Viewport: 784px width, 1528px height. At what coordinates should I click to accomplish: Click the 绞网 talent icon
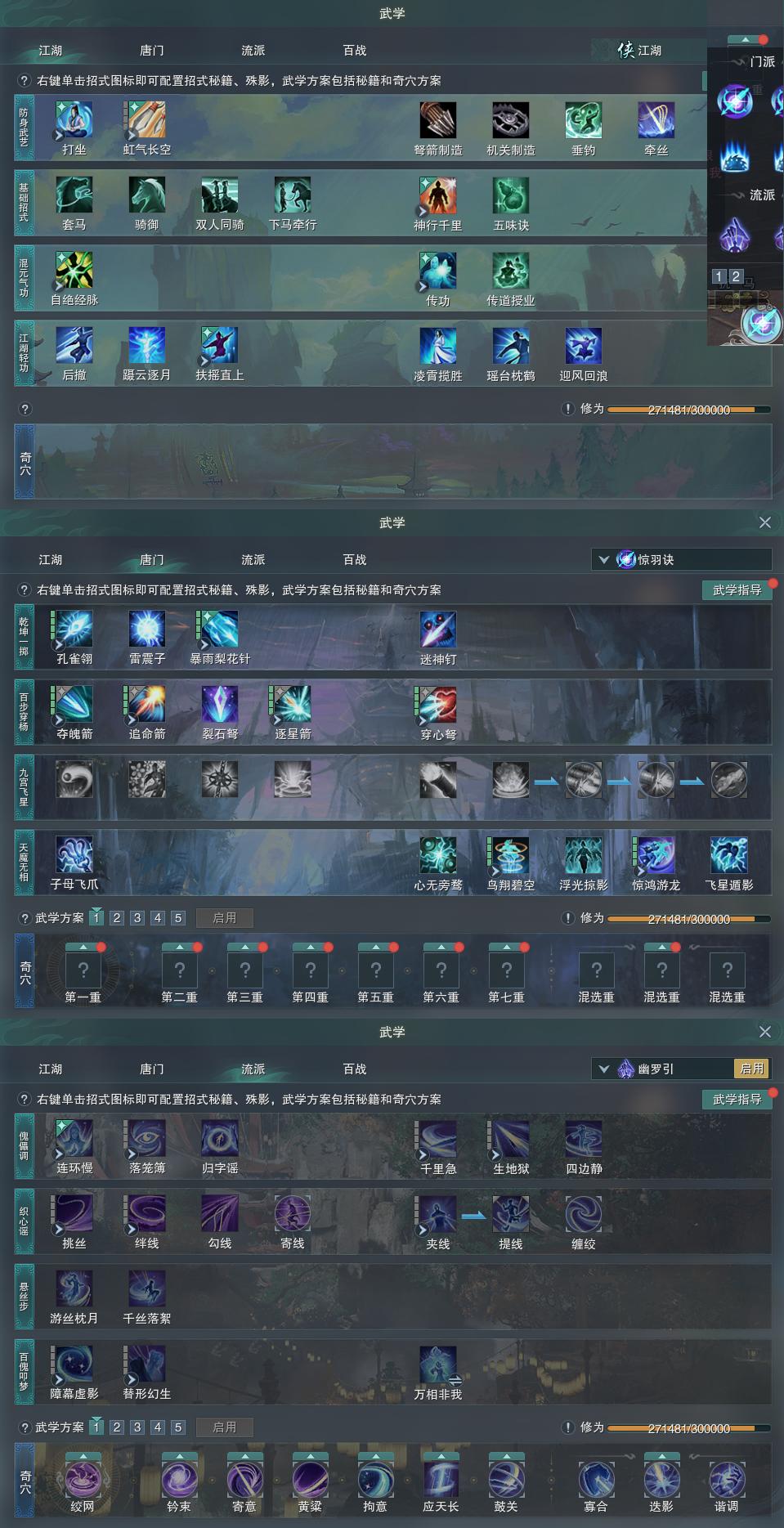[x=83, y=1479]
